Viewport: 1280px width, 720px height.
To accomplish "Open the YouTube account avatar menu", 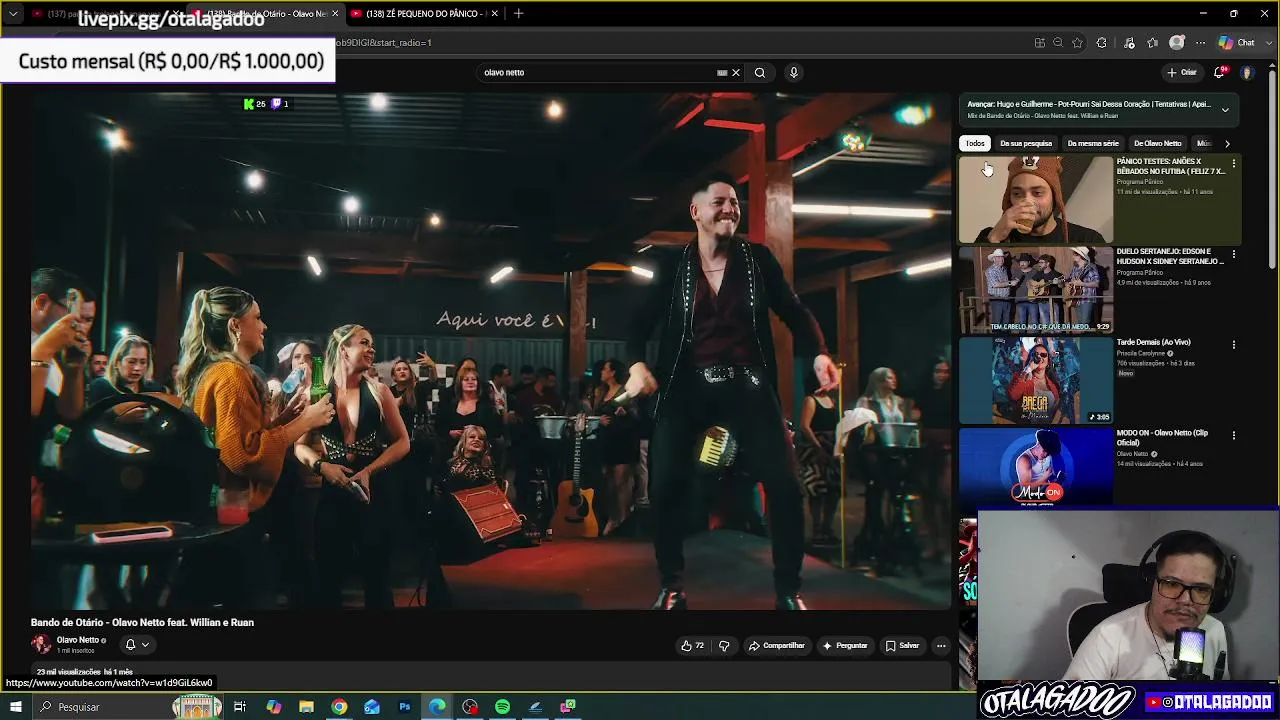I will click(x=1247, y=72).
